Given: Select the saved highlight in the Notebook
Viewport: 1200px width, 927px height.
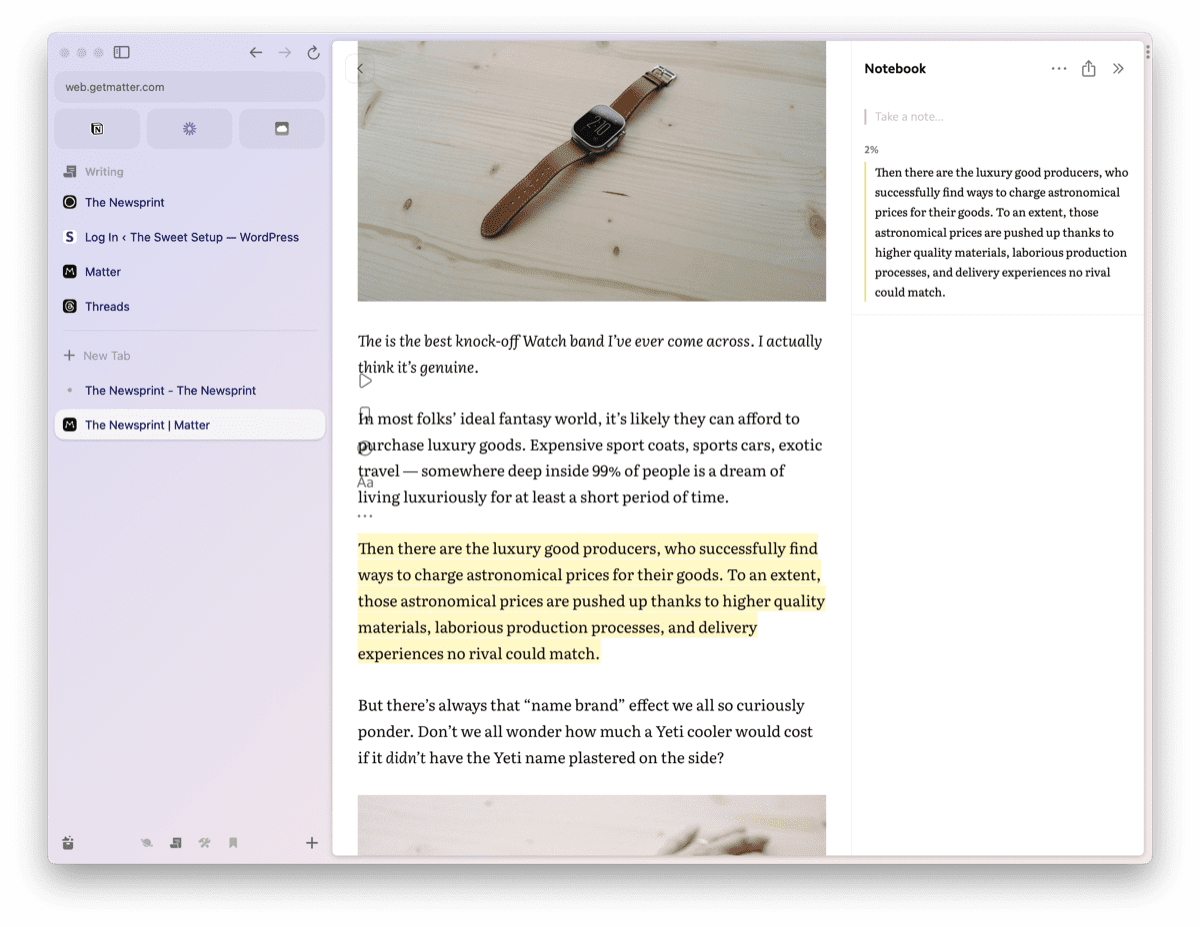Looking at the screenshot, I should 998,232.
